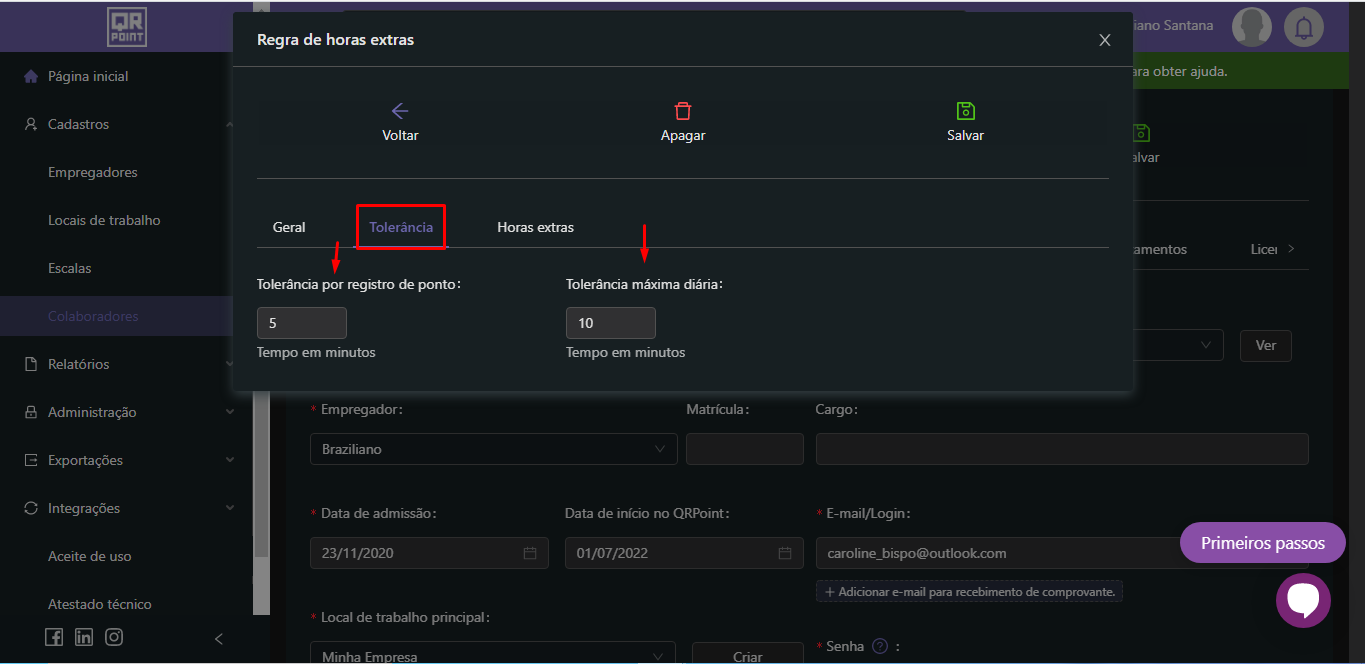Image resolution: width=1365 pixels, height=664 pixels.
Task: Click the Voltar back arrow icon
Action: pyautogui.click(x=400, y=111)
